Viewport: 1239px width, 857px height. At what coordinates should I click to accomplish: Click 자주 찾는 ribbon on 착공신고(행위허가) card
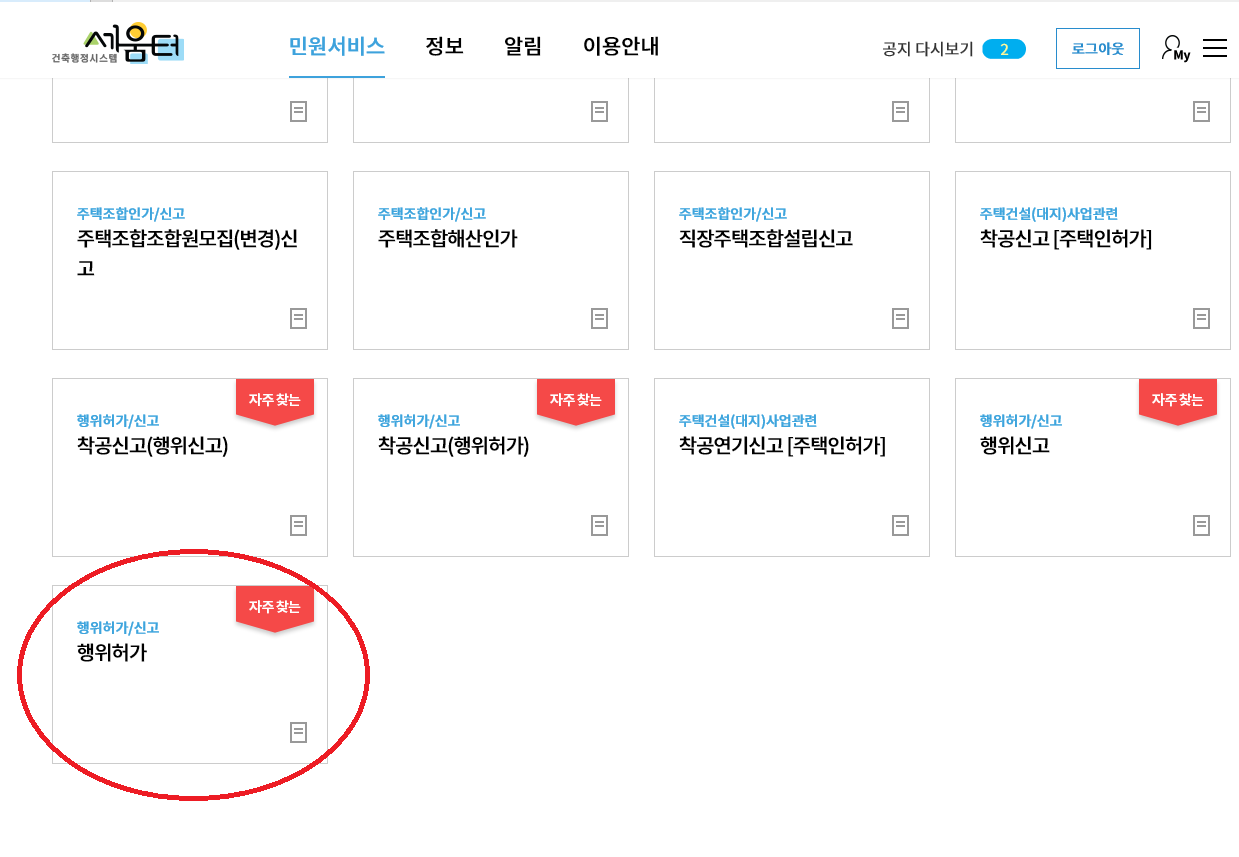[x=576, y=401]
